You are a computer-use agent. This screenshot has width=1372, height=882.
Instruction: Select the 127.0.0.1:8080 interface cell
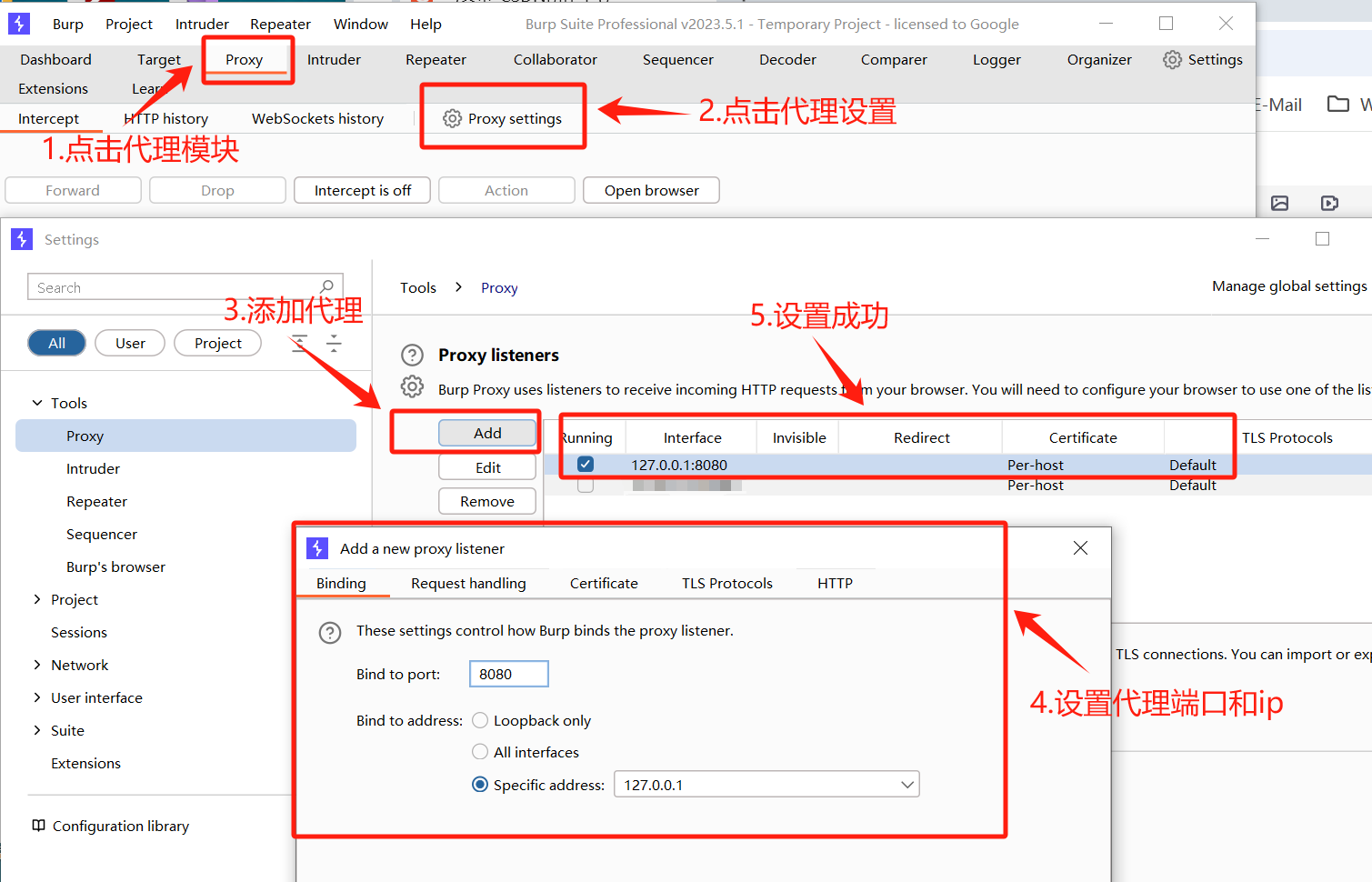point(679,465)
